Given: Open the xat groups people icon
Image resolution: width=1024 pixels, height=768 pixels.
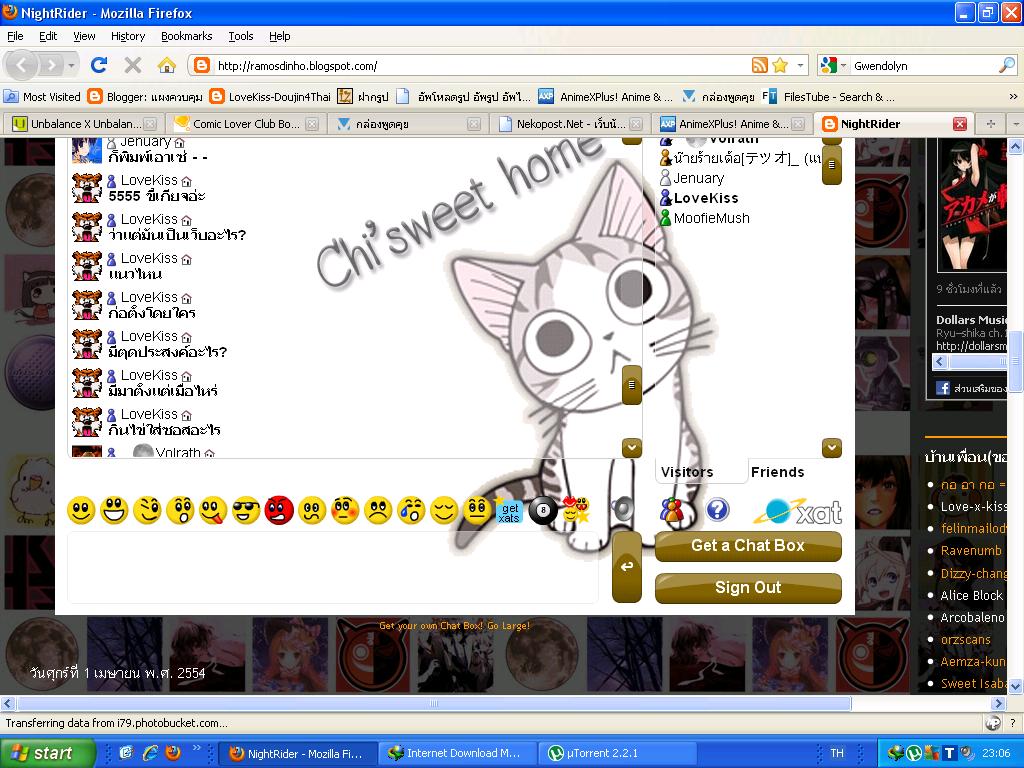Looking at the screenshot, I should (x=672, y=509).
